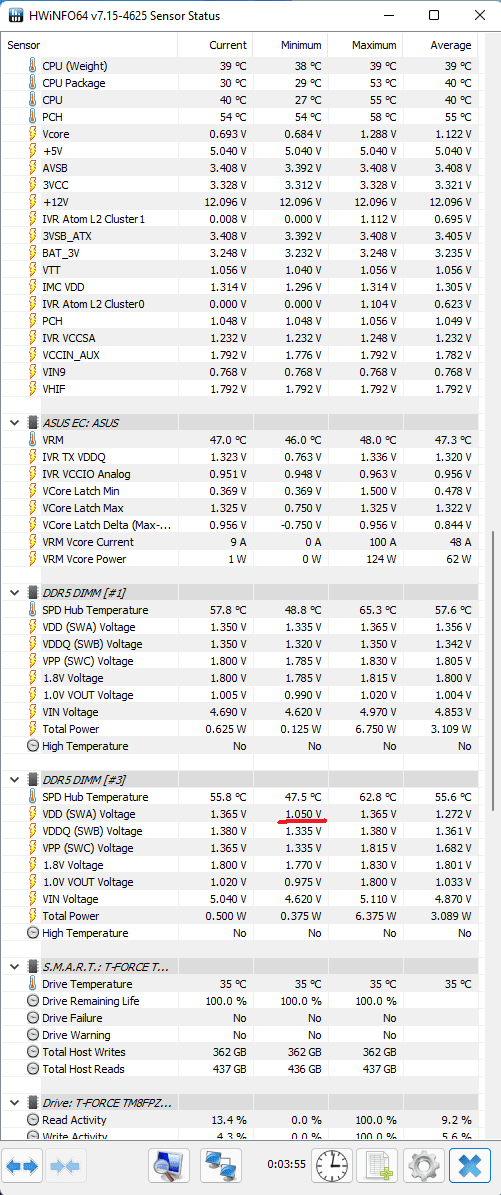Image resolution: width=501 pixels, height=1195 pixels.
Task: Click the circle icon beside Total Host Writes
Action: [x=33, y=1052]
